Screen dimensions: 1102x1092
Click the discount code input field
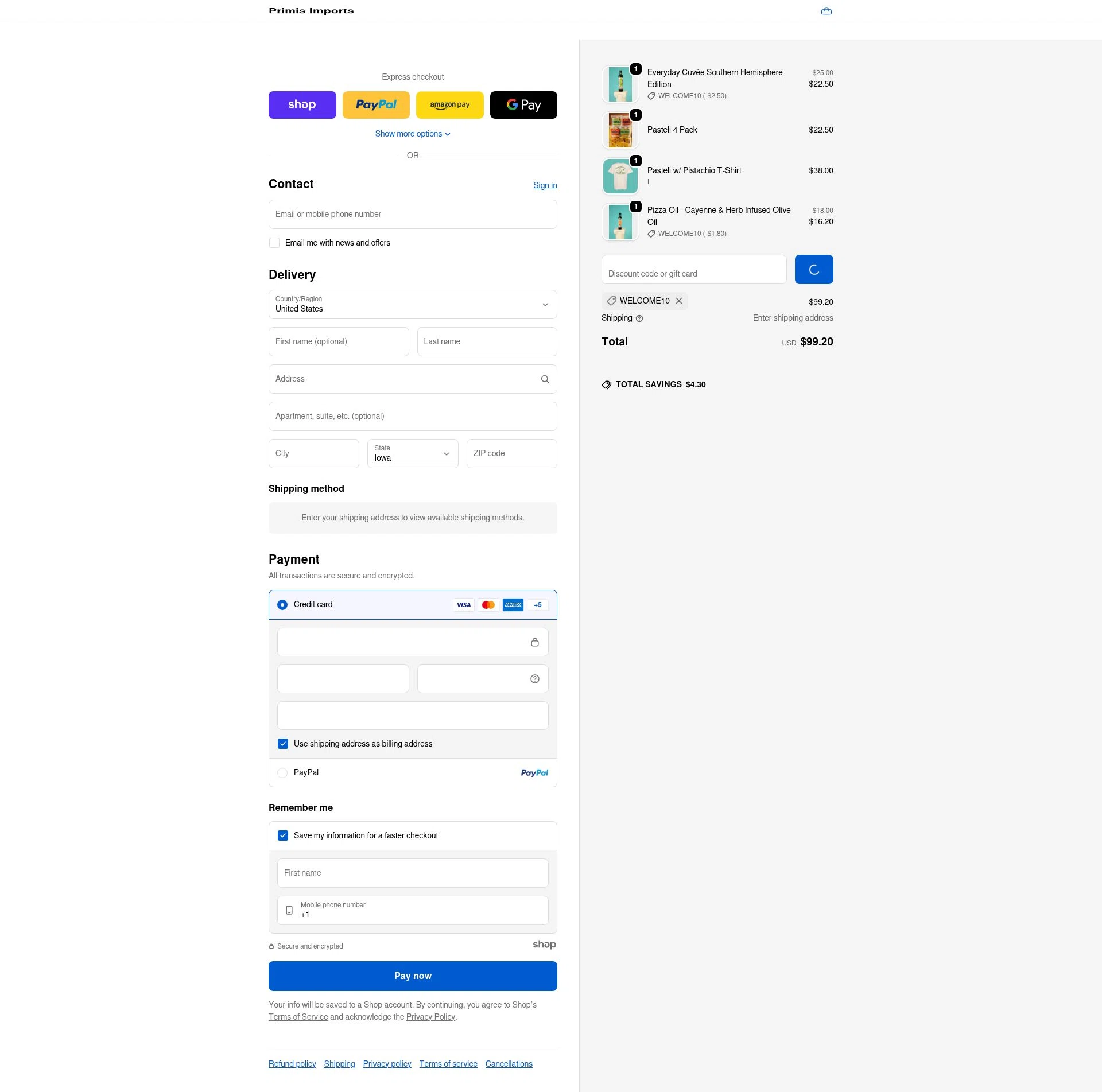tap(693, 269)
